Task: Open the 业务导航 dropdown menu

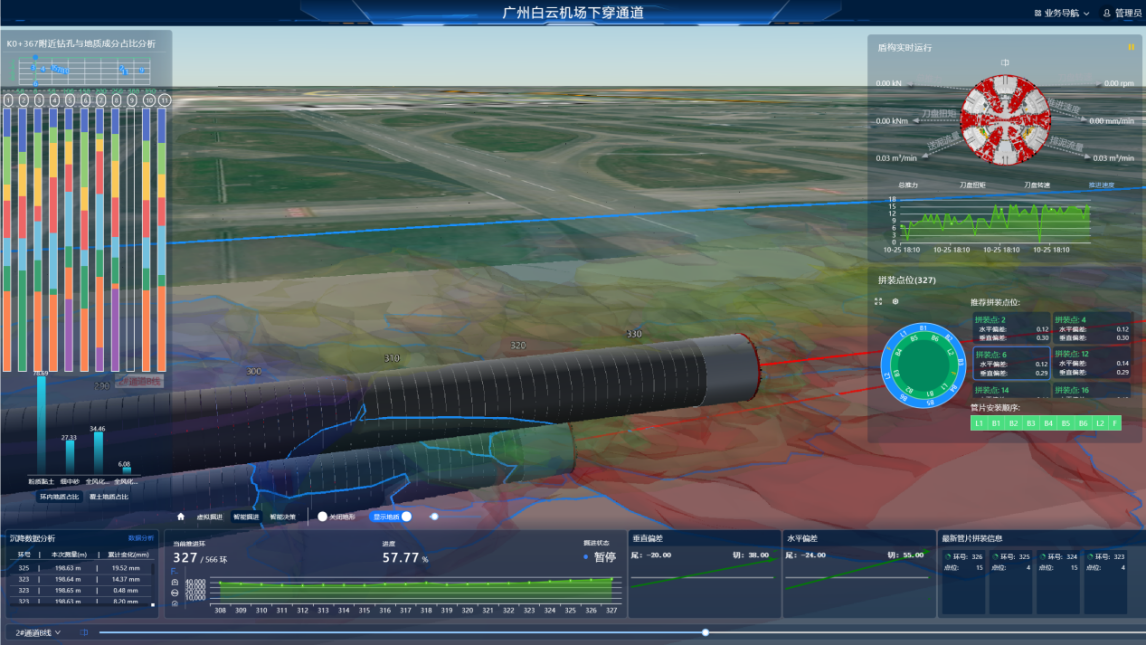Action: pos(1062,13)
